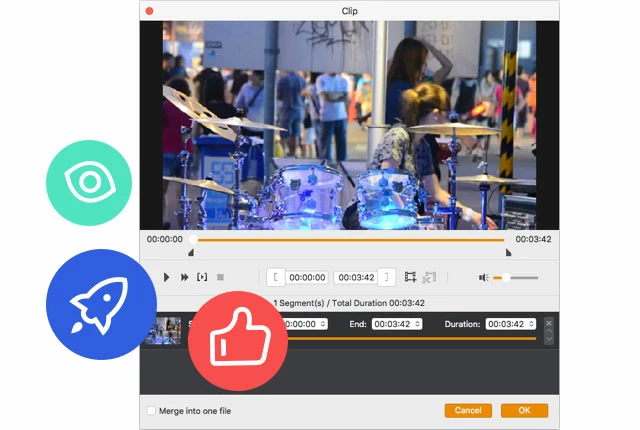Image resolution: width=640 pixels, height=430 pixels.
Task: Select the segment thumbnail in the list
Action: pyautogui.click(x=163, y=330)
